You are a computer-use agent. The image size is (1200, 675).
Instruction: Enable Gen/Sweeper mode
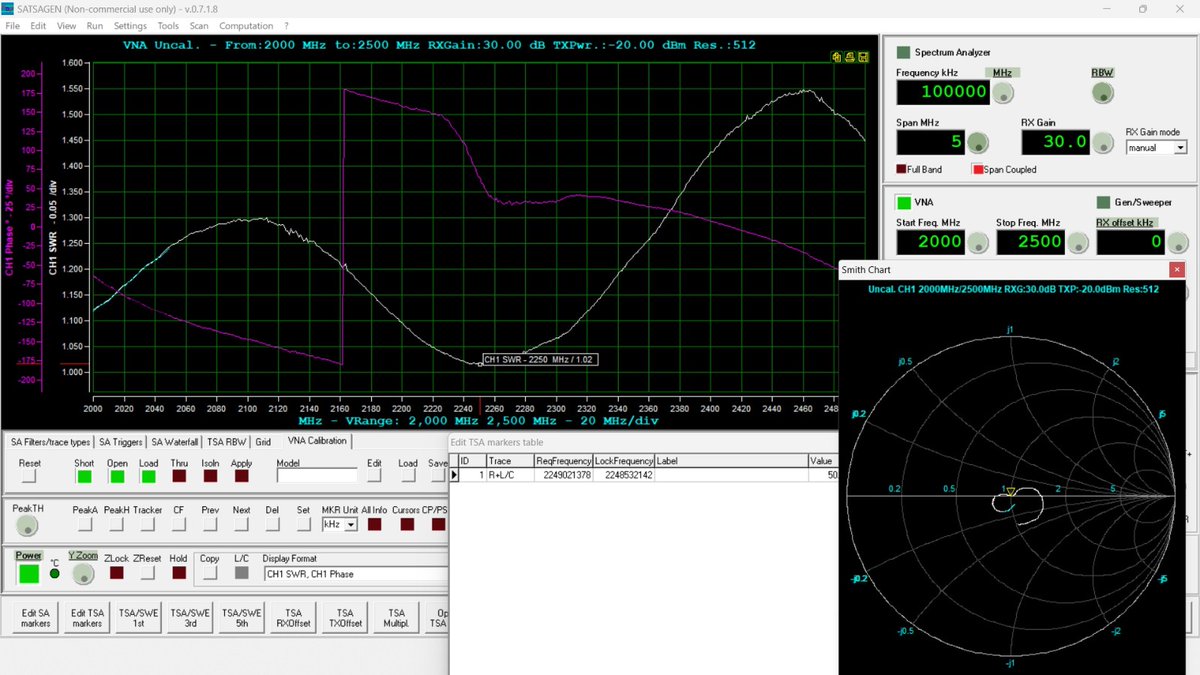(x=1105, y=202)
